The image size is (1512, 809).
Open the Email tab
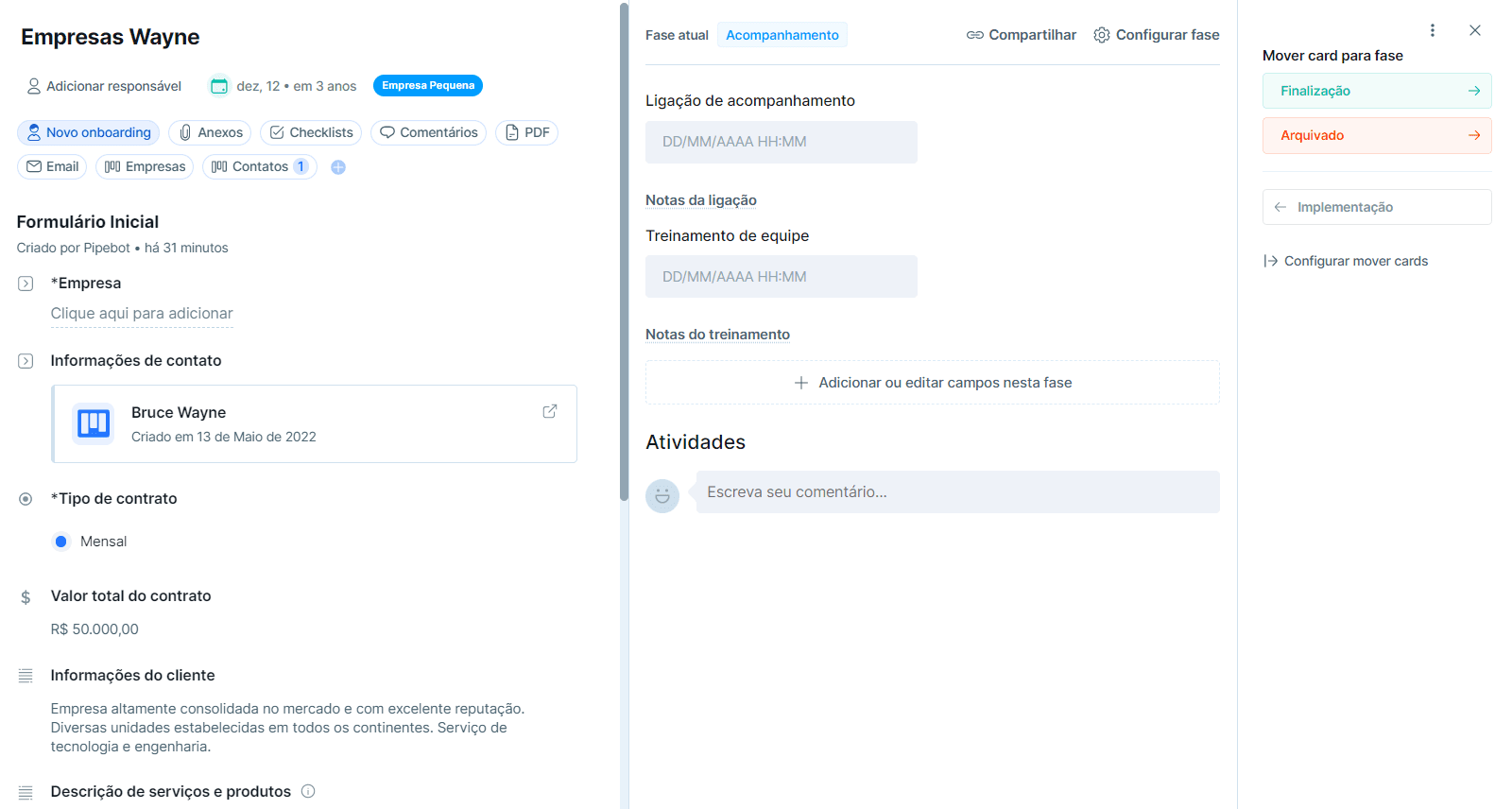click(x=52, y=166)
